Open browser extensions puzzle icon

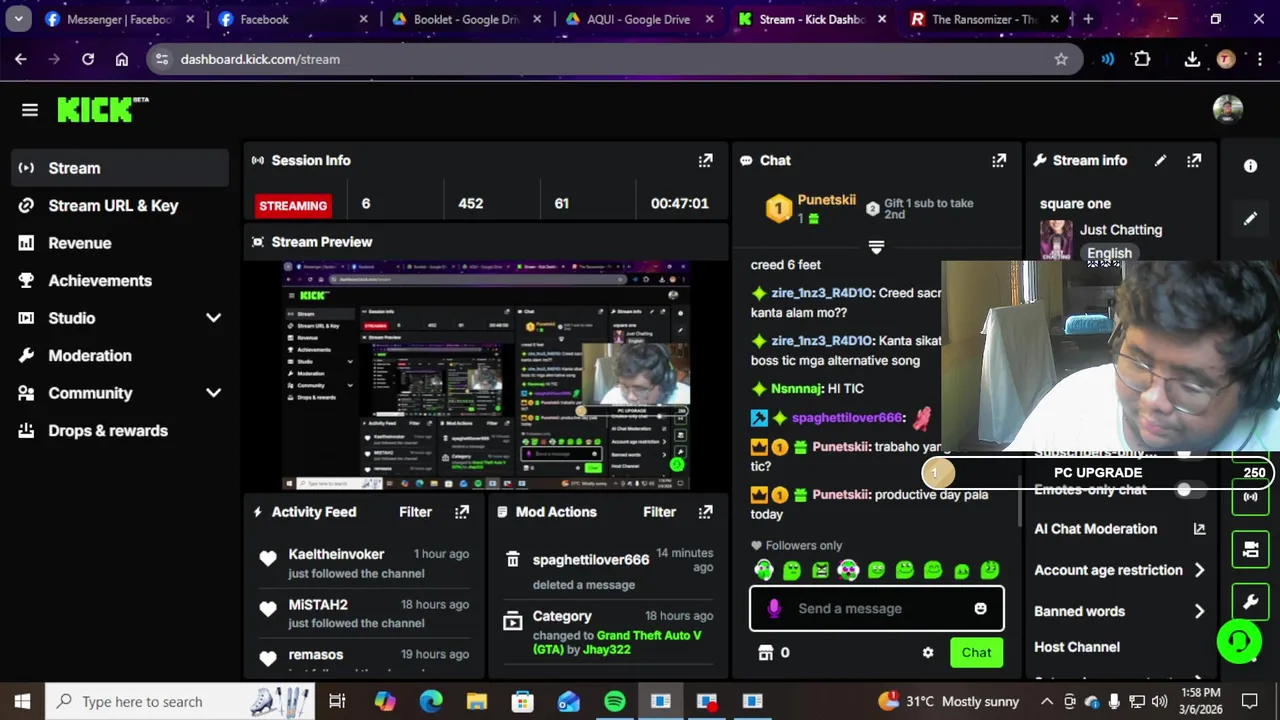click(x=1142, y=59)
